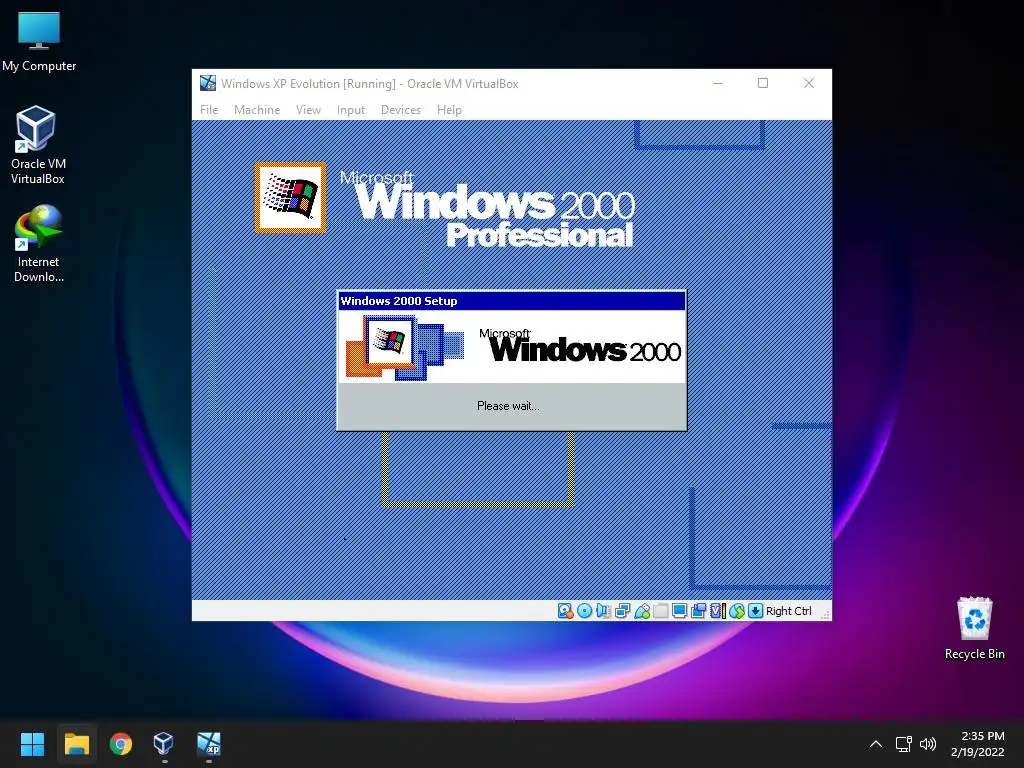Click the keyboard capture arrow indicator
The width and height of the screenshot is (1024, 768).
pyautogui.click(x=756, y=611)
